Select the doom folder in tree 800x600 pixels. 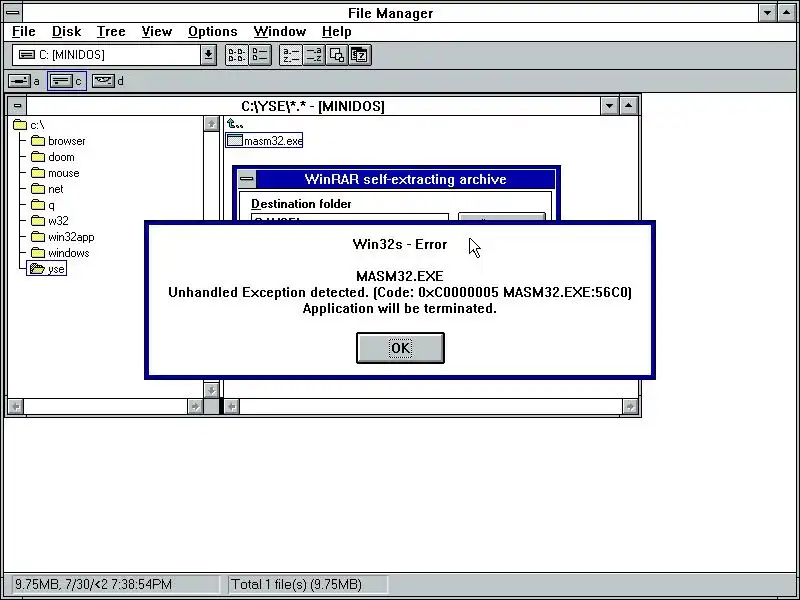pos(53,157)
